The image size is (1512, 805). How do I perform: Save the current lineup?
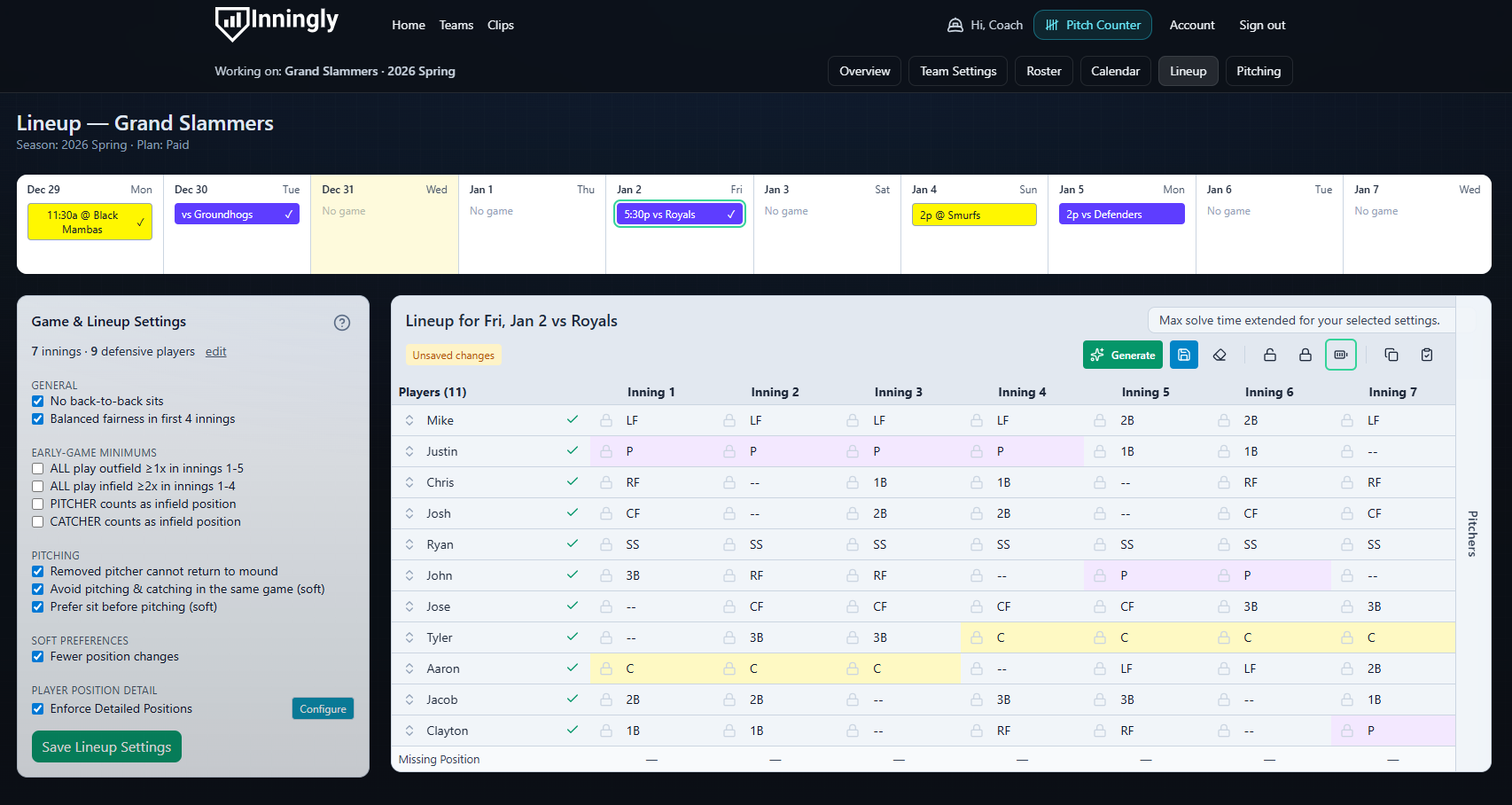pyautogui.click(x=1184, y=355)
